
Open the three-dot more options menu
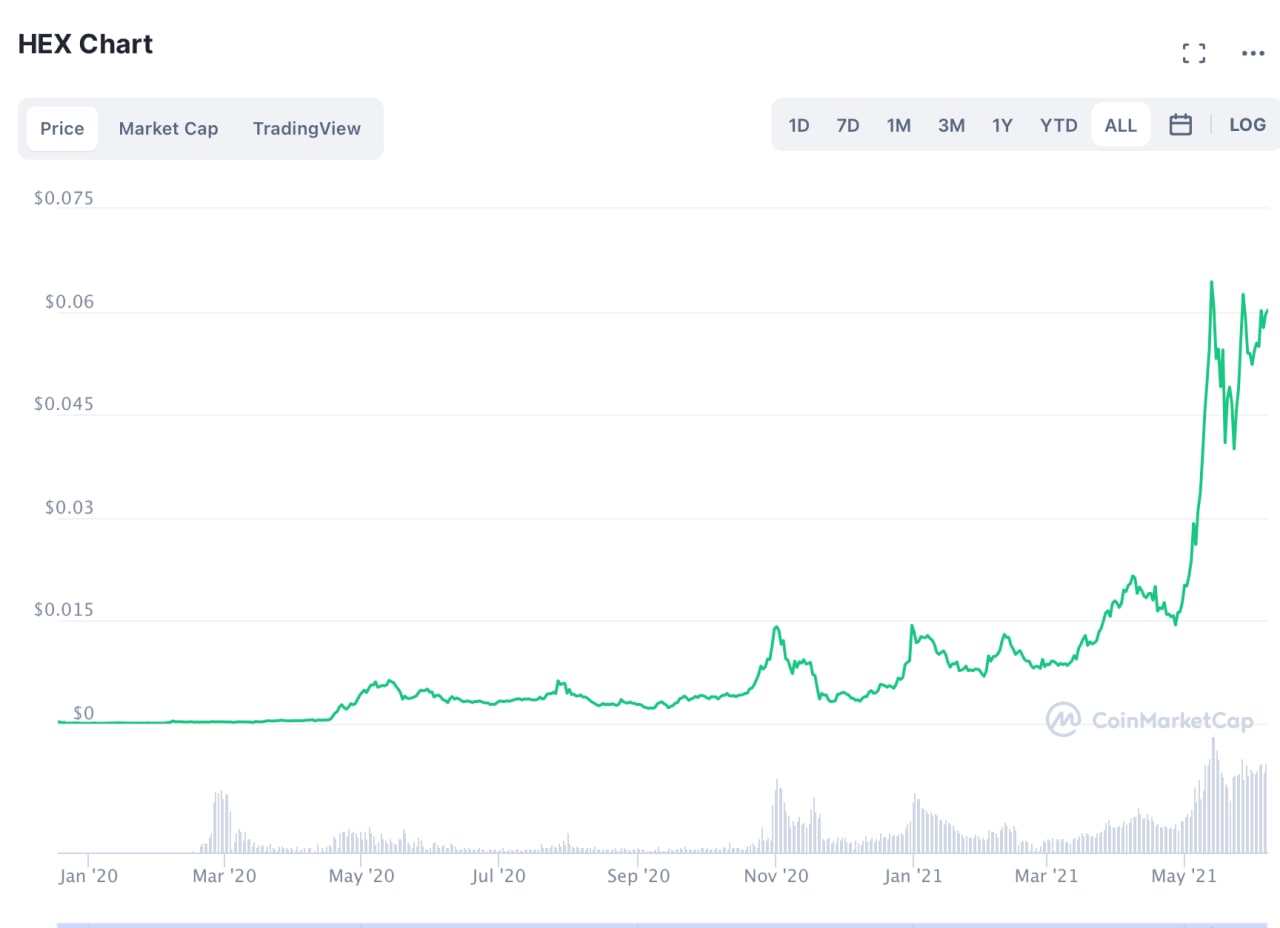pyautogui.click(x=1253, y=53)
